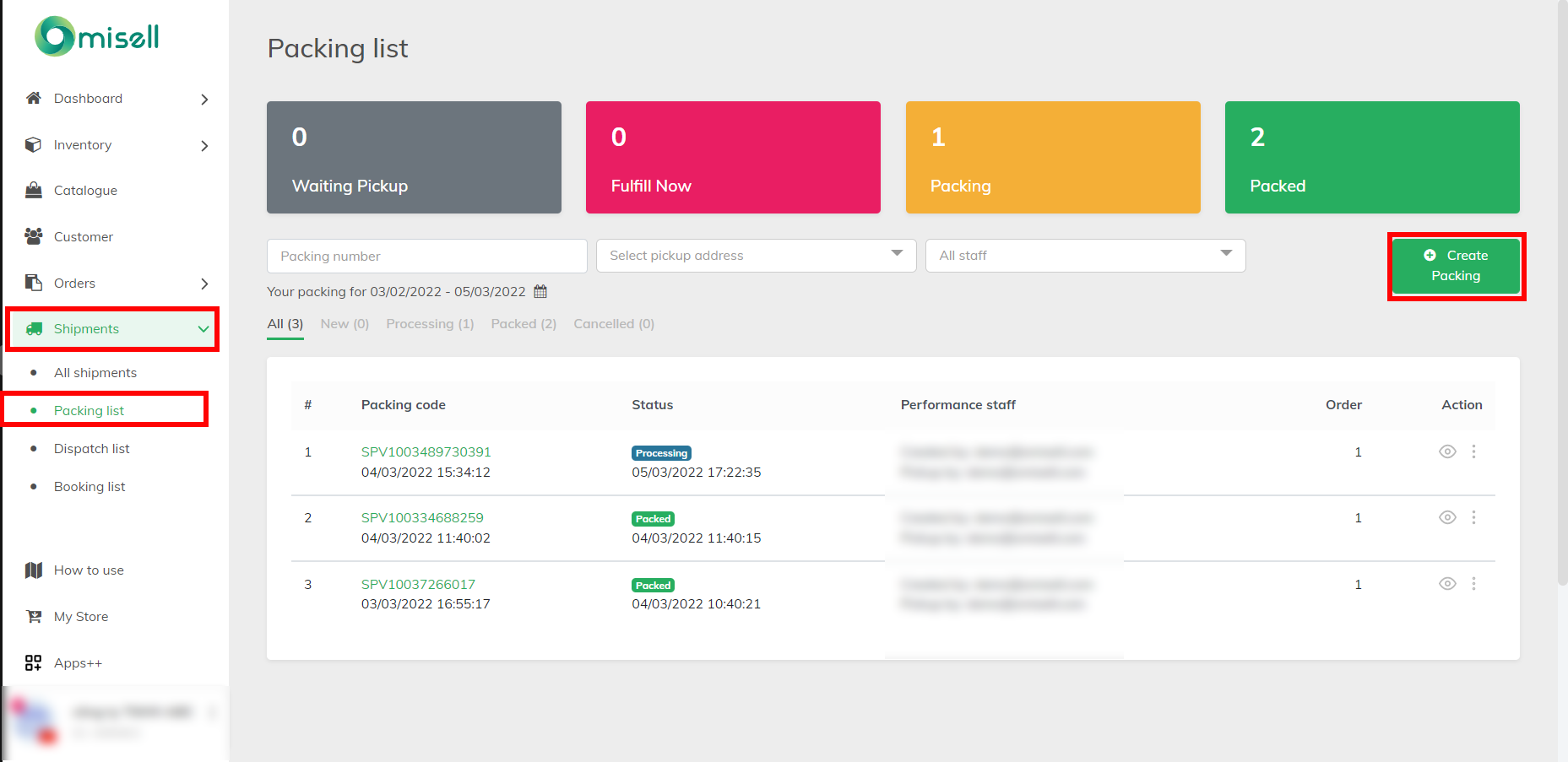This screenshot has height=762, width=1568.
Task: Click the timestamp 05/03/2022 17:22:35
Action: tap(697, 473)
